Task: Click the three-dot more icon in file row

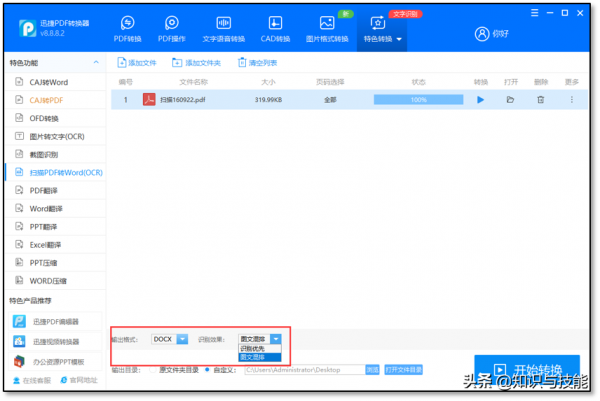Action: pyautogui.click(x=572, y=100)
